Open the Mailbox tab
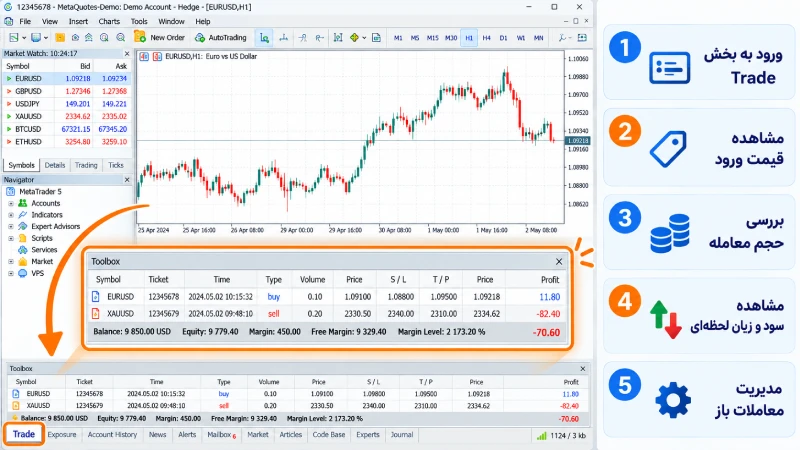Image resolution: width=800 pixels, height=450 pixels. point(221,435)
